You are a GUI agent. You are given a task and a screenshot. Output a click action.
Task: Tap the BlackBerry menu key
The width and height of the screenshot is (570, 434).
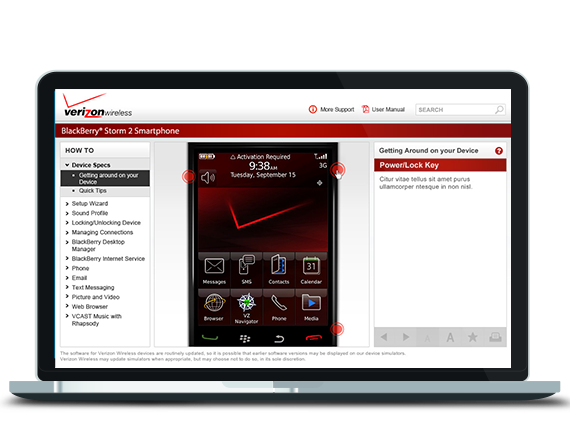[x=245, y=339]
